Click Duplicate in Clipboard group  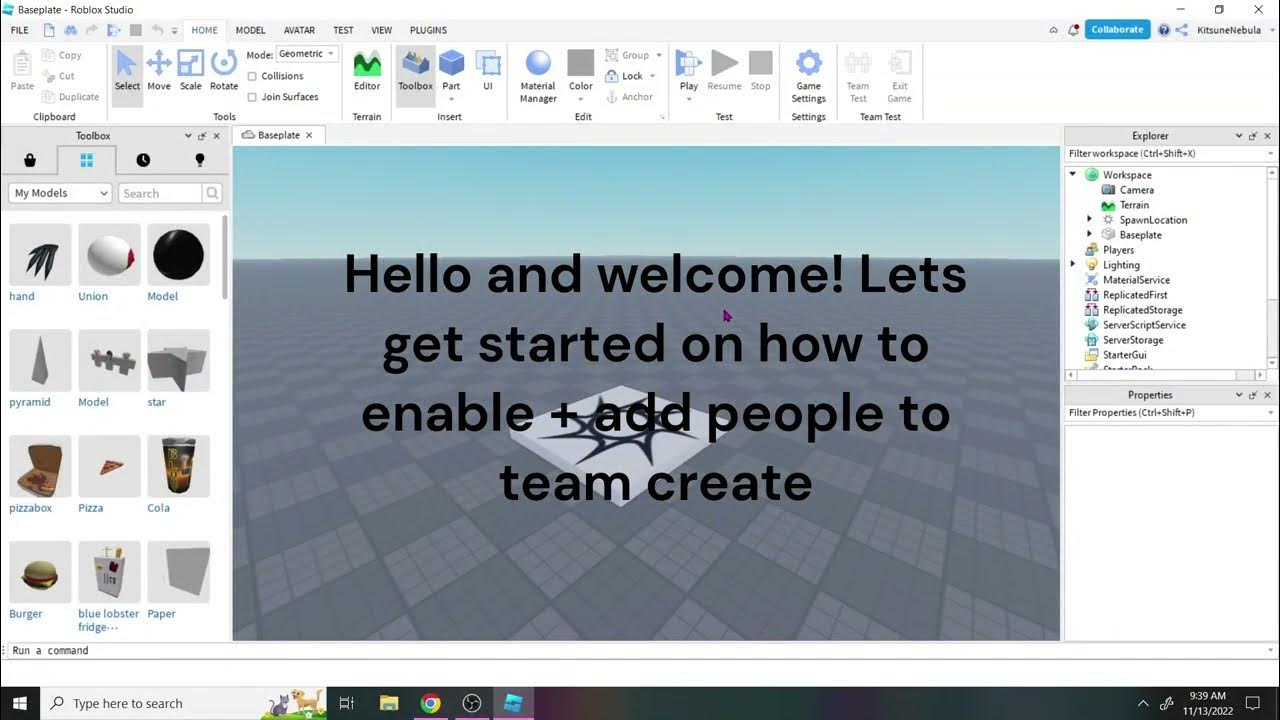click(x=70, y=97)
